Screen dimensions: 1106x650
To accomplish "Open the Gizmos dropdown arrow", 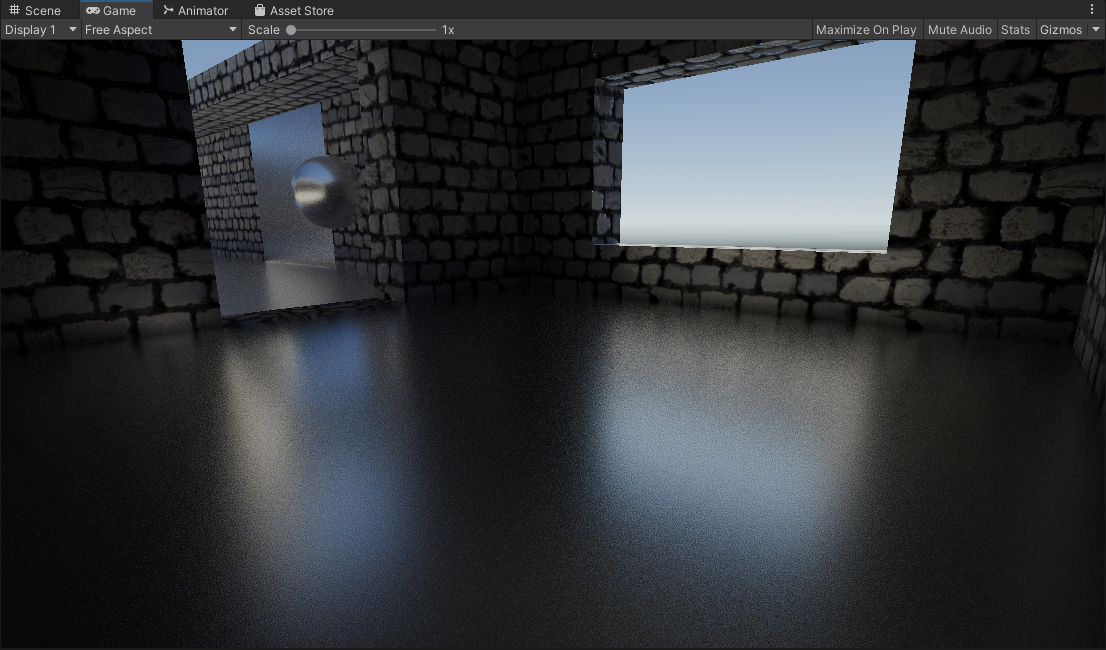I will click(x=1096, y=30).
